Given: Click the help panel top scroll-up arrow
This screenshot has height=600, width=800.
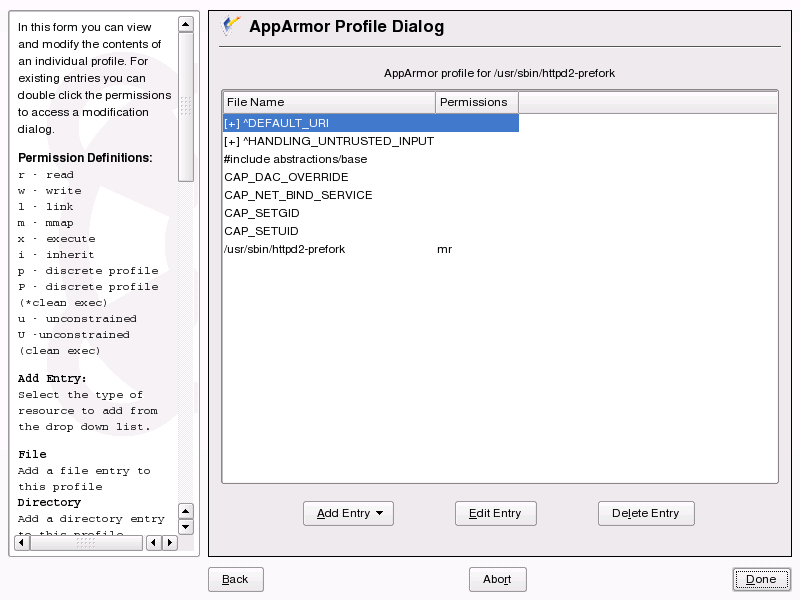Looking at the screenshot, I should [x=186, y=24].
